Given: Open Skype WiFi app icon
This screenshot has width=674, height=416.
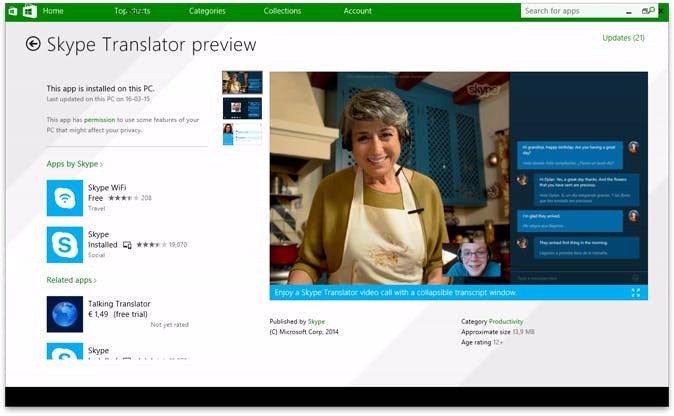Looking at the screenshot, I should [x=65, y=198].
